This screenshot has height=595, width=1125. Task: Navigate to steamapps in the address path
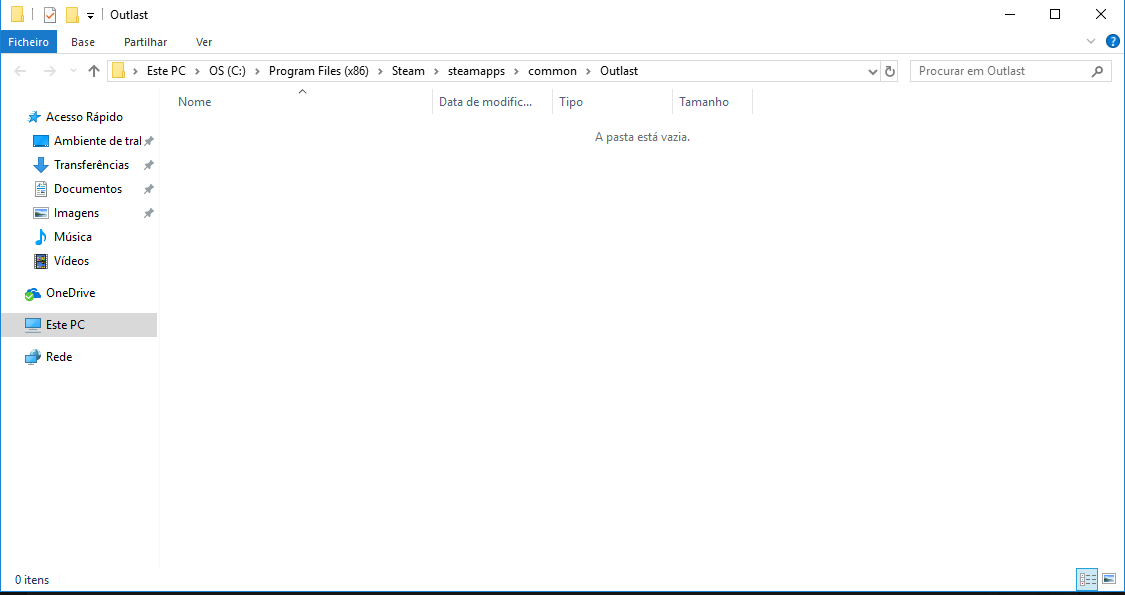click(x=476, y=71)
